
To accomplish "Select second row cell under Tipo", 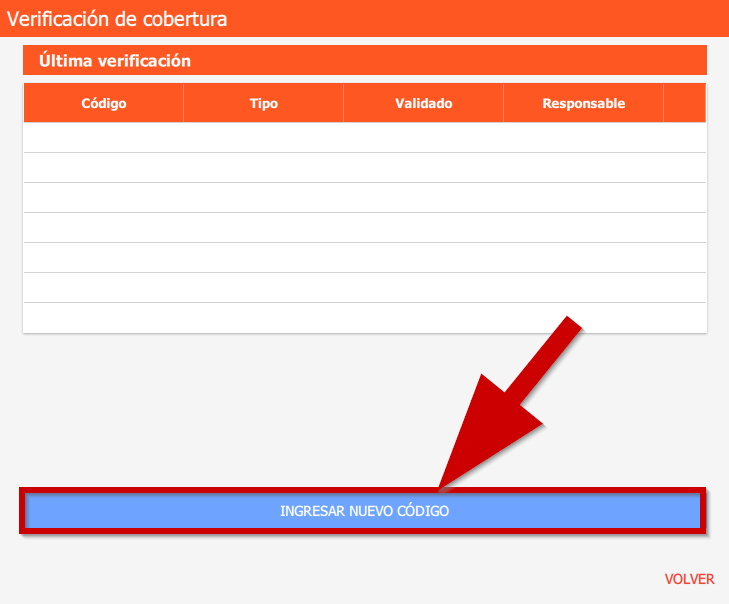I will pyautogui.click(x=263, y=168).
